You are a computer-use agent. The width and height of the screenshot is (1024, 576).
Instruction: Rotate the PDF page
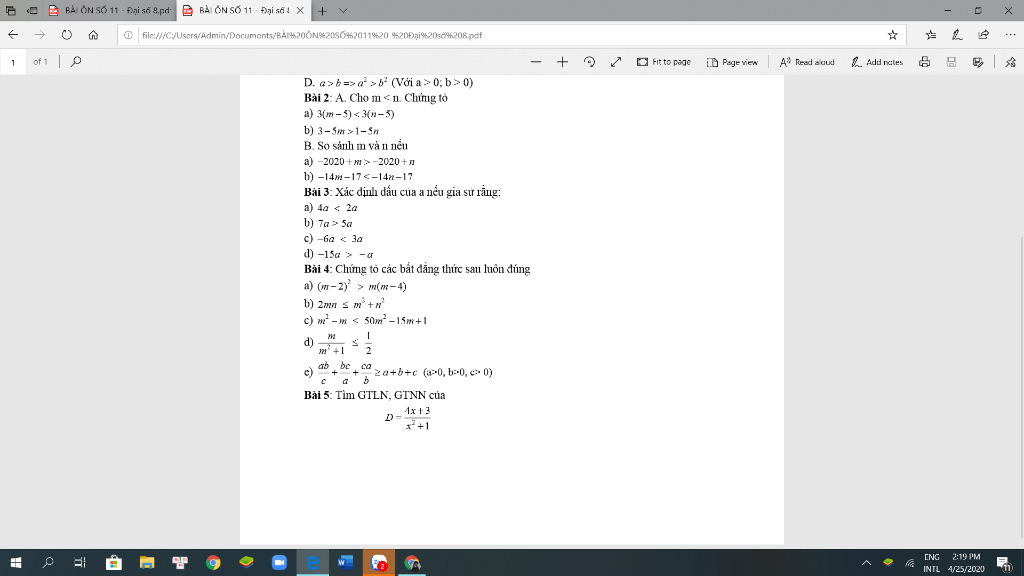(x=589, y=61)
